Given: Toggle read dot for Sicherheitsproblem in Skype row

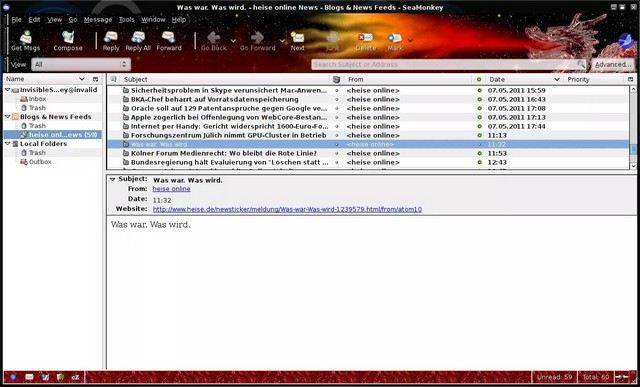Looking at the screenshot, I should 479,90.
